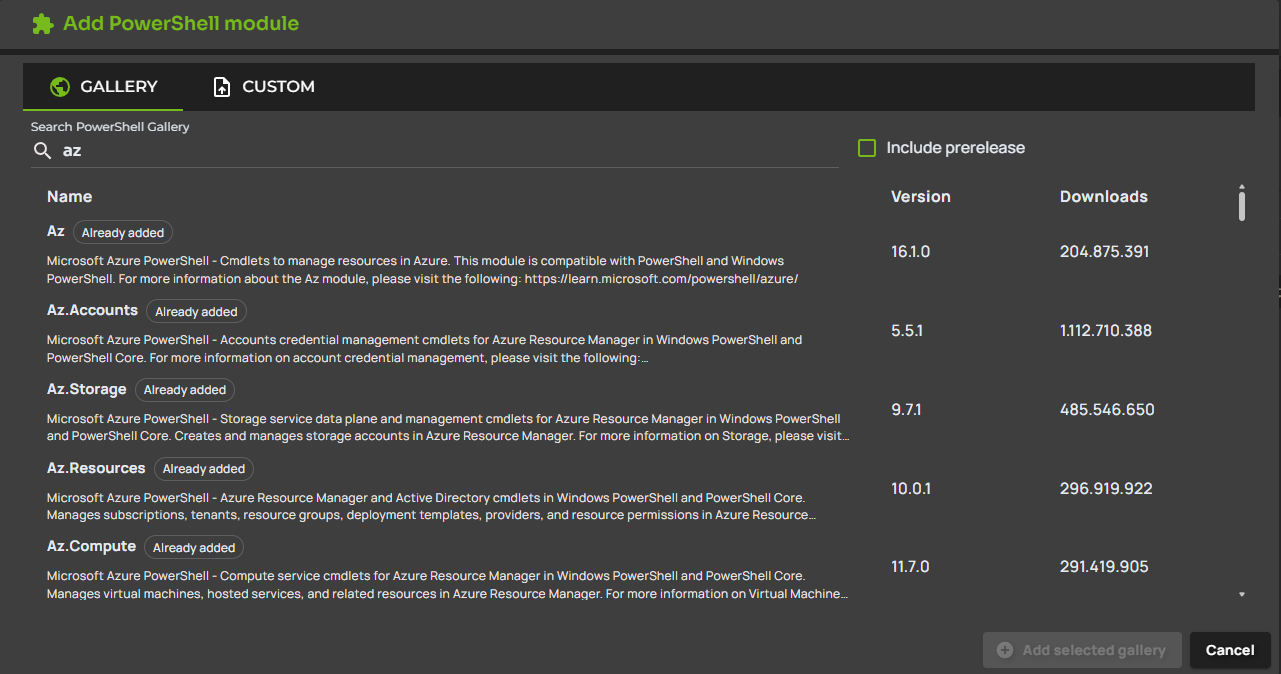
Task: Click the Search PowerShell Gallery input field
Action: click(x=435, y=151)
